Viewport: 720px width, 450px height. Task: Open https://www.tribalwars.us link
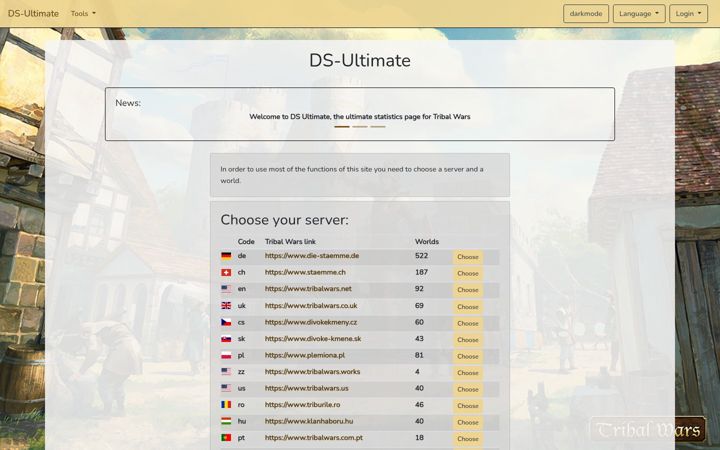(x=307, y=388)
